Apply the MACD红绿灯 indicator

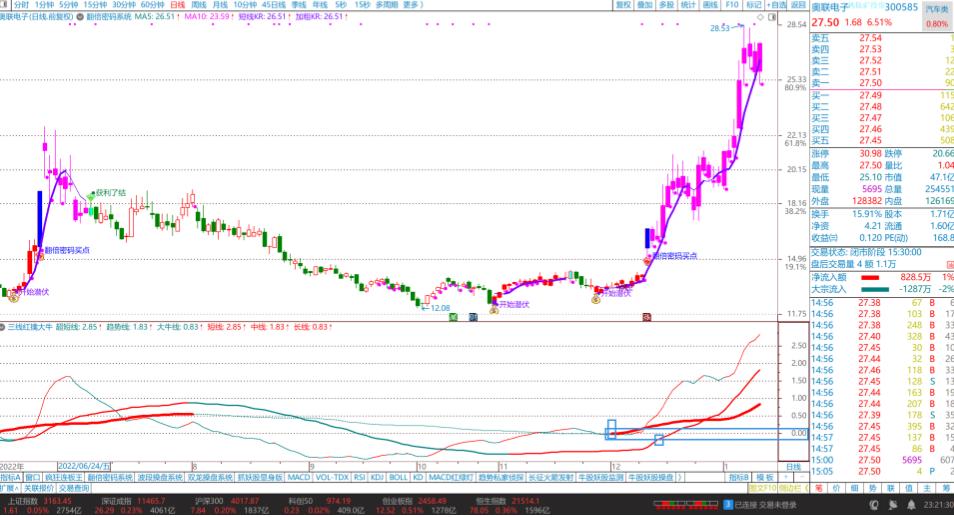(x=451, y=477)
